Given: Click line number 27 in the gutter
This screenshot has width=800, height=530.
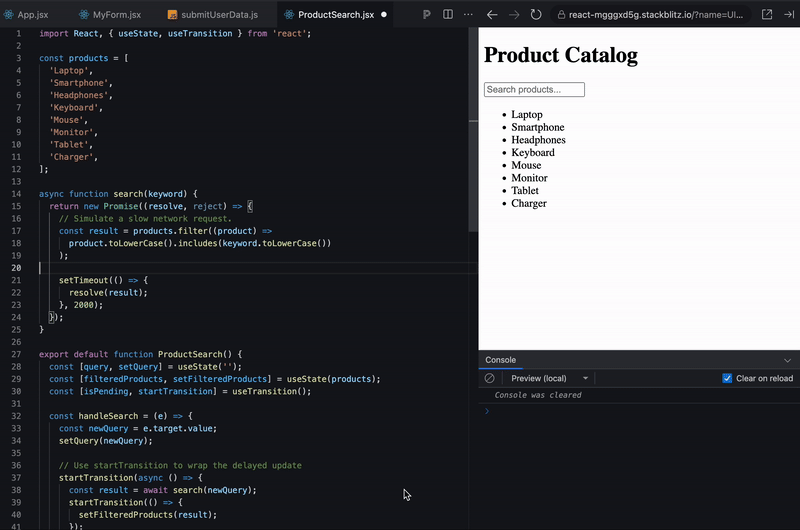Looking at the screenshot, I should point(16,354).
